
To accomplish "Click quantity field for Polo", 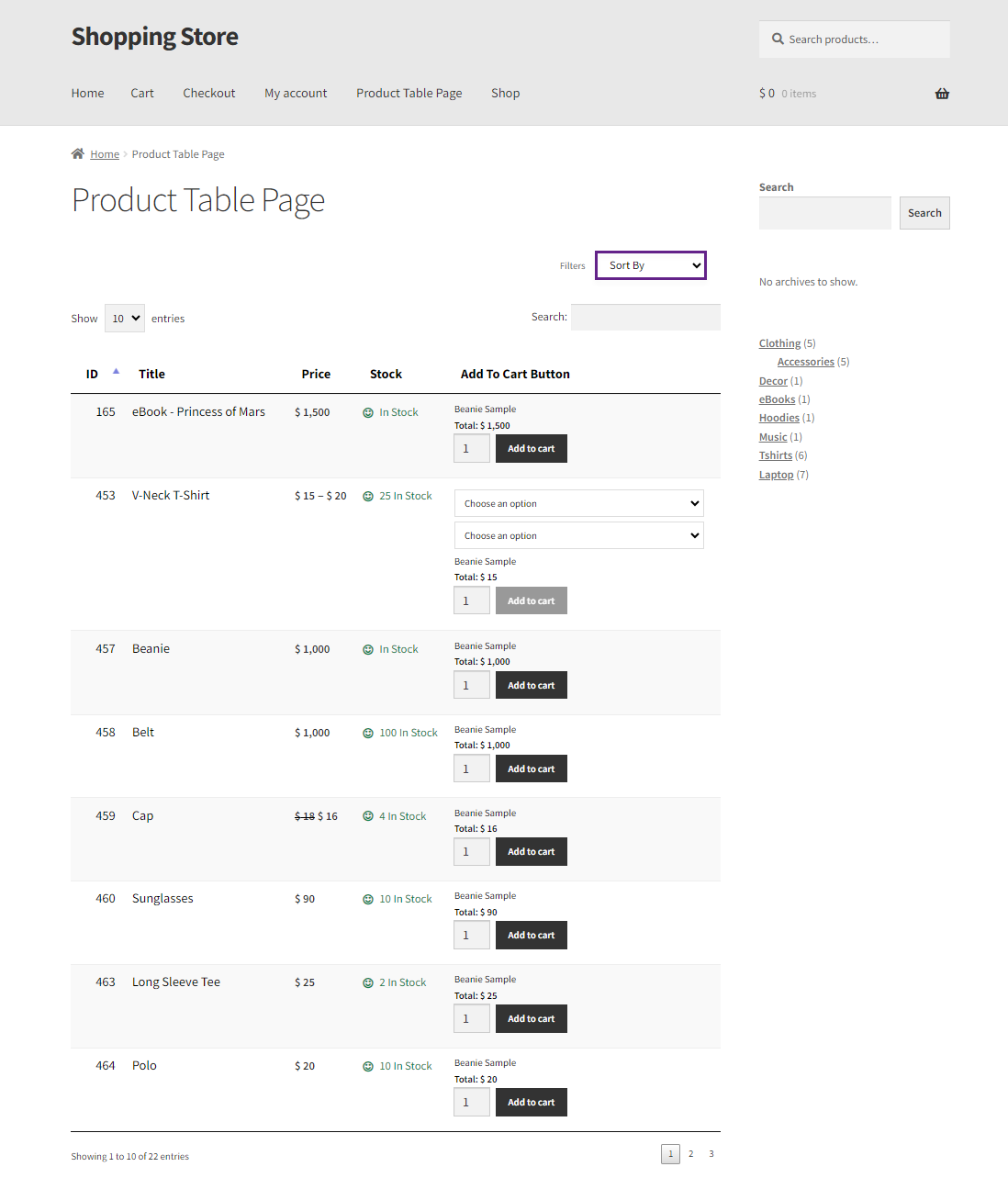I will tap(472, 1103).
